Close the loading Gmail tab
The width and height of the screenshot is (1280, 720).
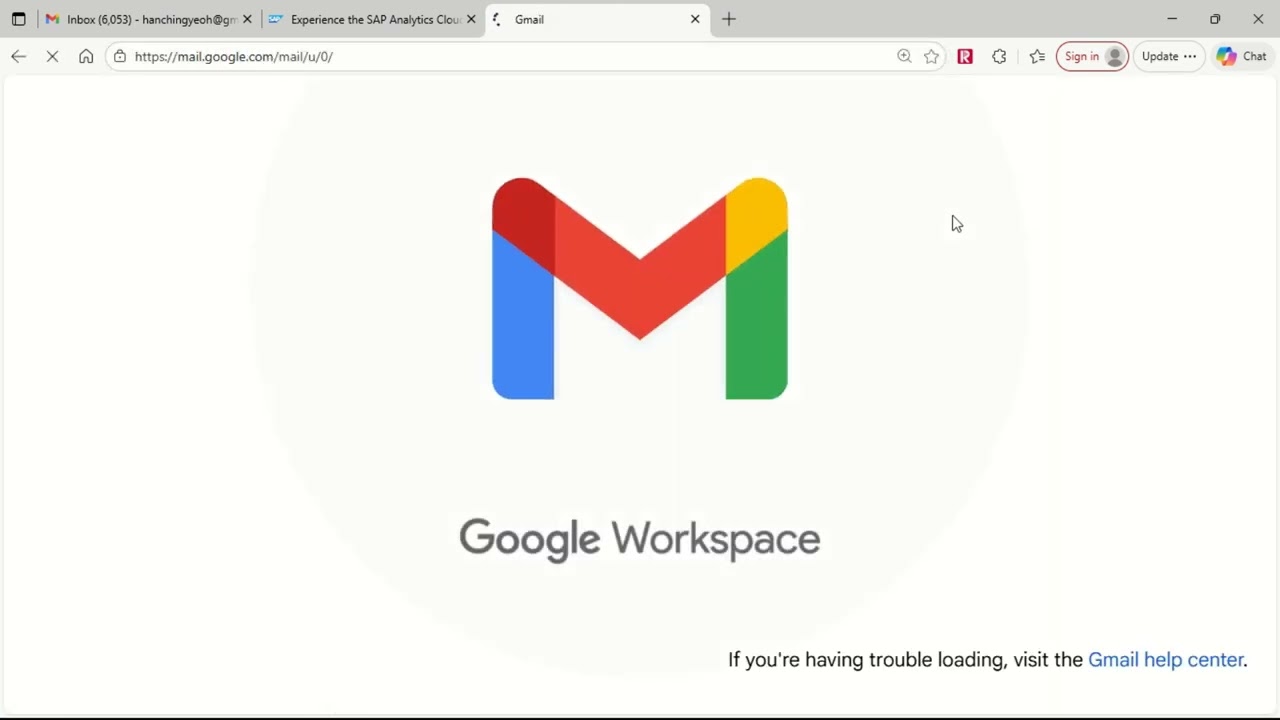pyautogui.click(x=695, y=19)
